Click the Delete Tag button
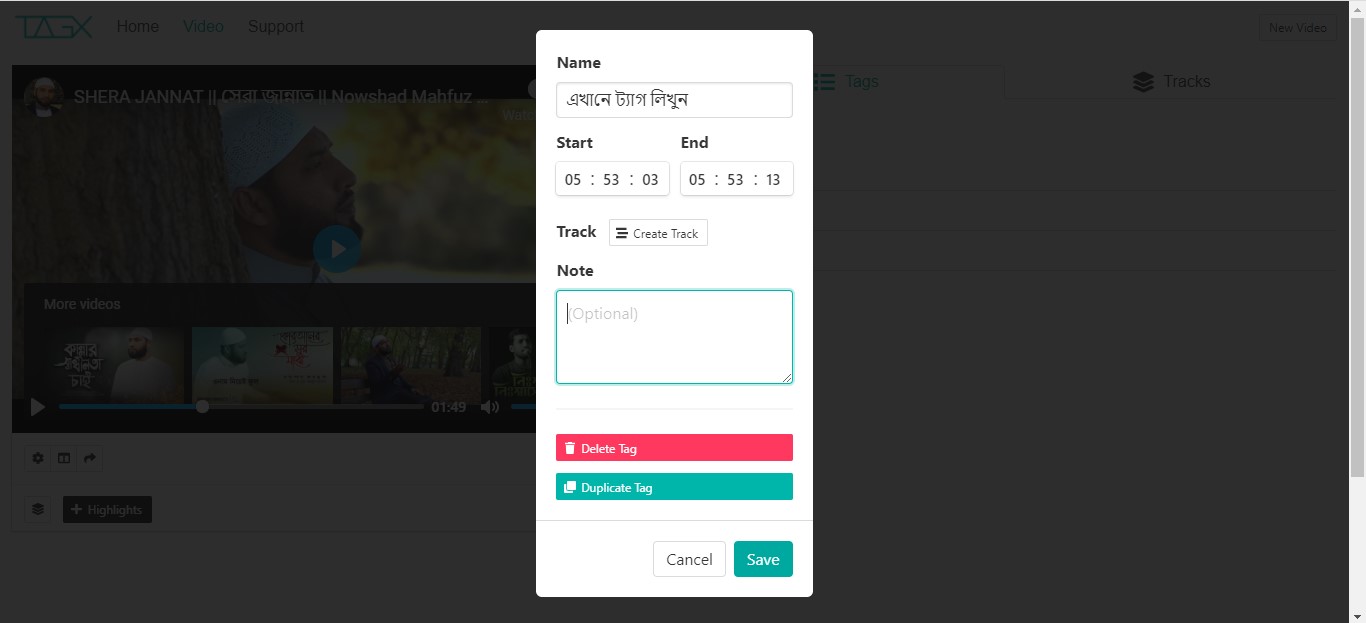The width and height of the screenshot is (1366, 623). pos(674,448)
